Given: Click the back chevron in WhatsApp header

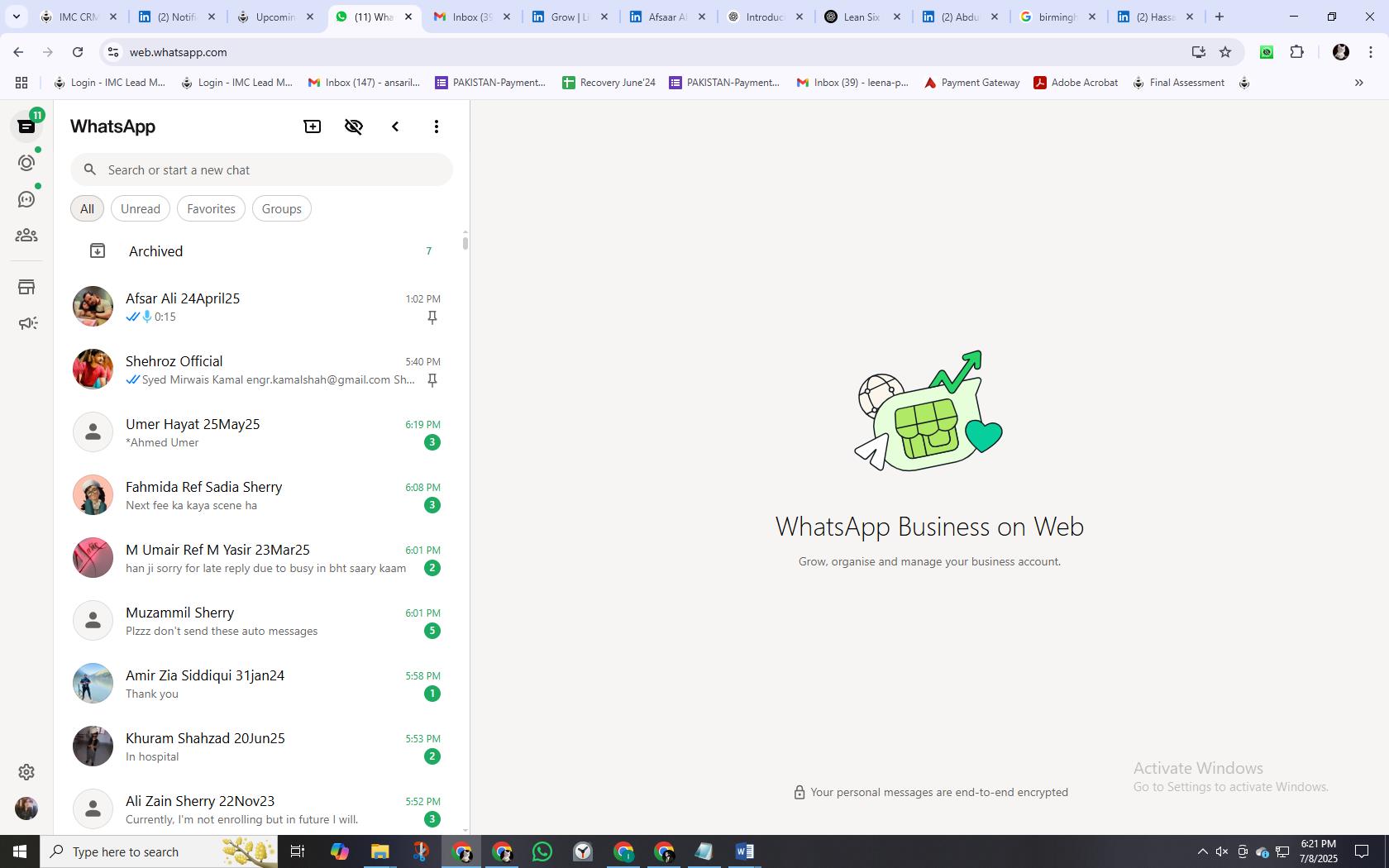Looking at the screenshot, I should tap(395, 126).
